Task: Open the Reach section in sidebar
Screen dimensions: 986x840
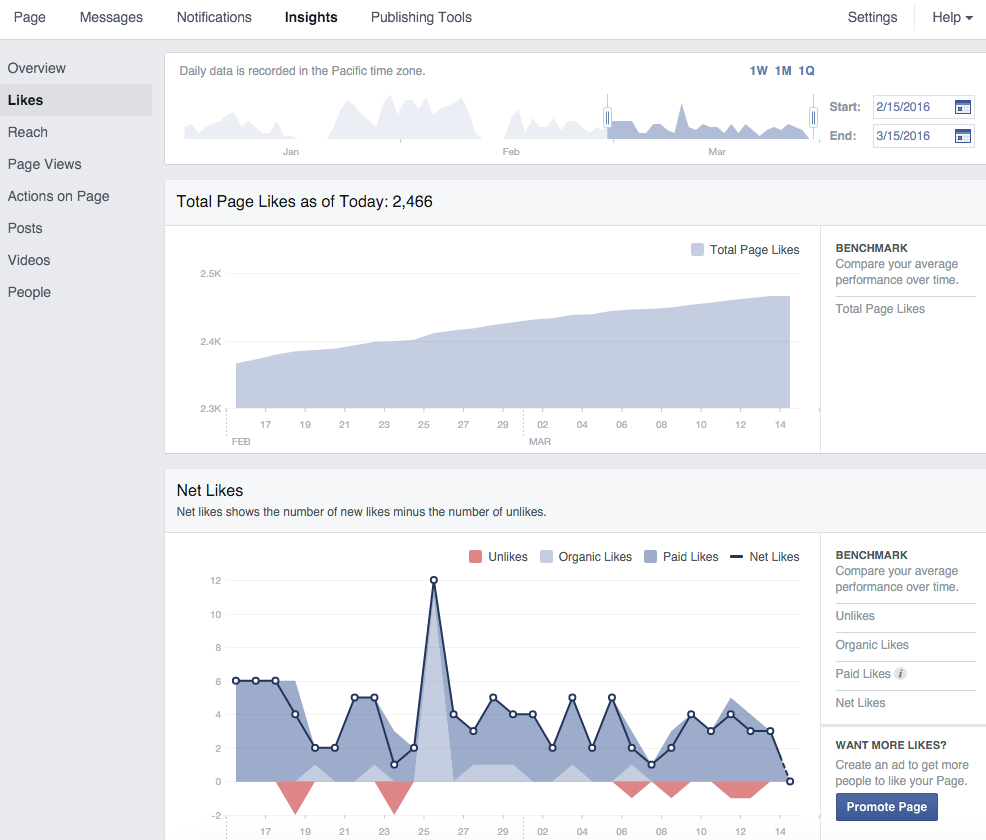Action: click(28, 132)
